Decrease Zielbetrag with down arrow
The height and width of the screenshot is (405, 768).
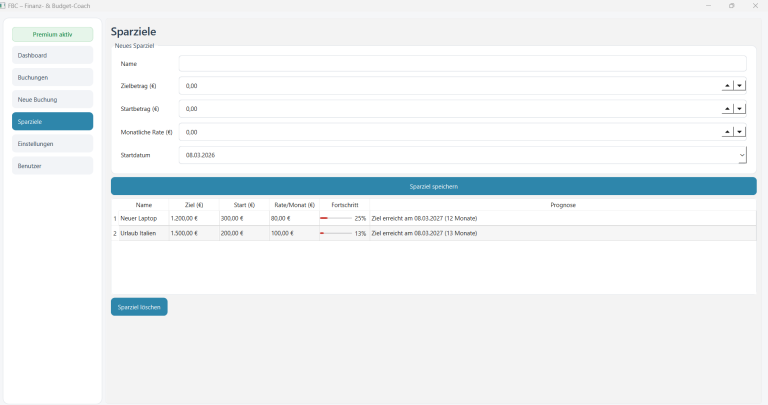pyautogui.click(x=740, y=86)
